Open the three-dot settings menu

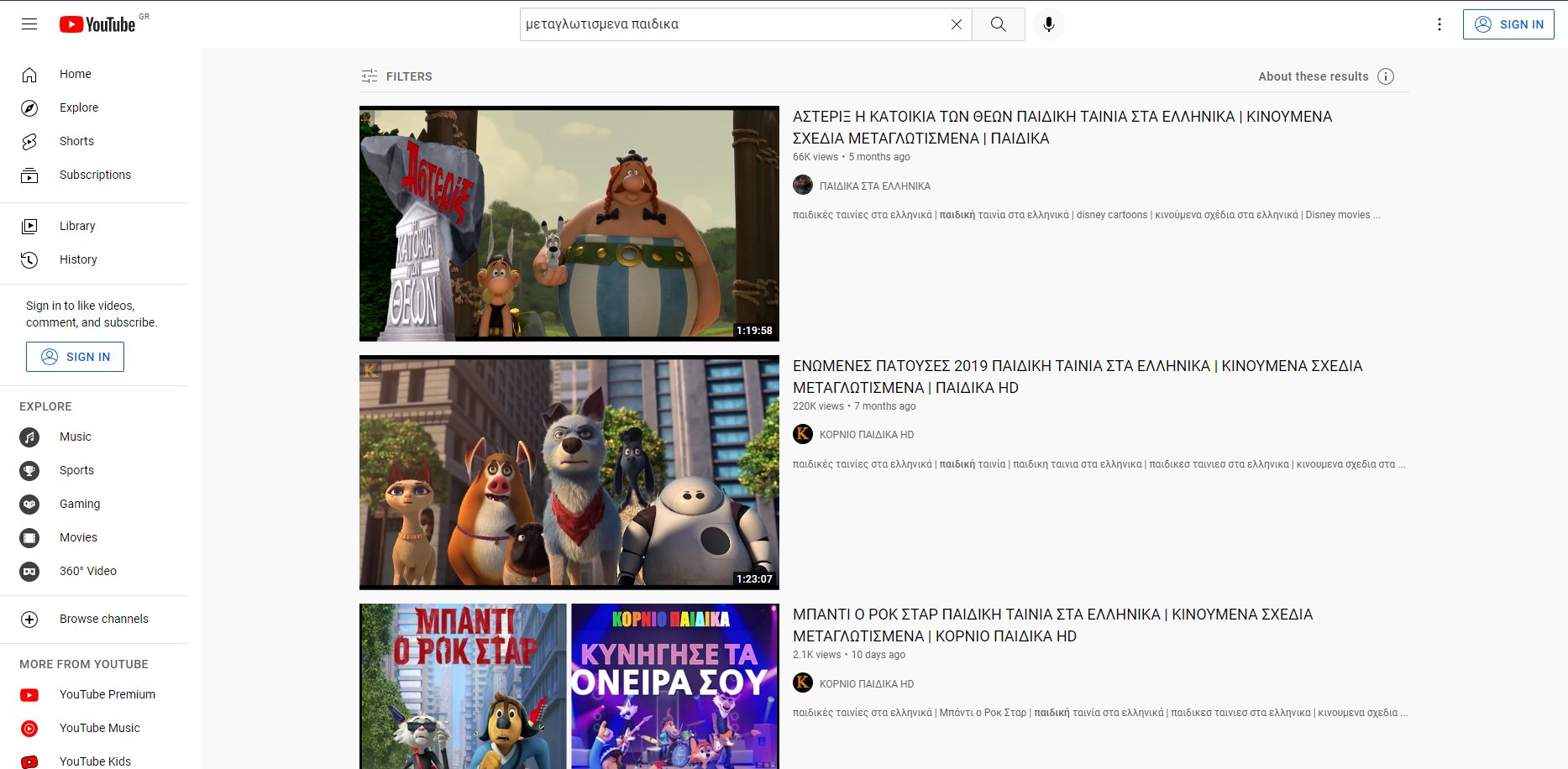1439,24
